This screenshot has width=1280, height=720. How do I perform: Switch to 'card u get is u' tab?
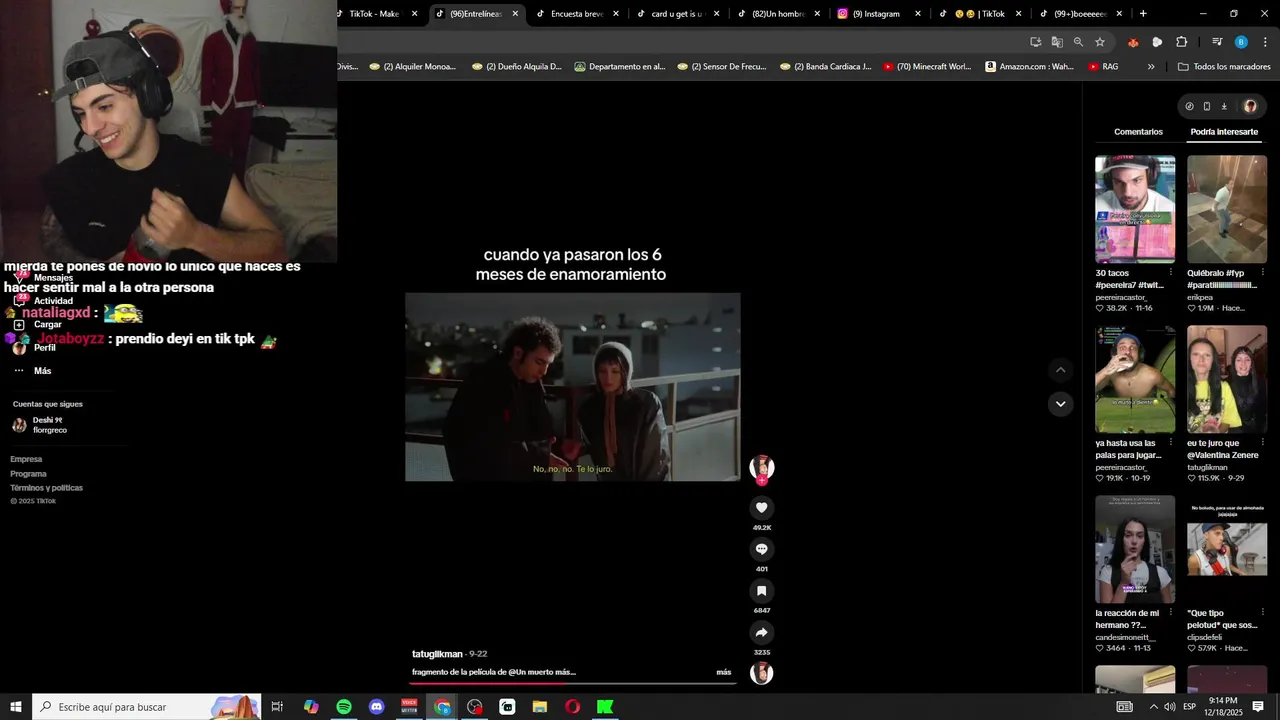pos(677,14)
